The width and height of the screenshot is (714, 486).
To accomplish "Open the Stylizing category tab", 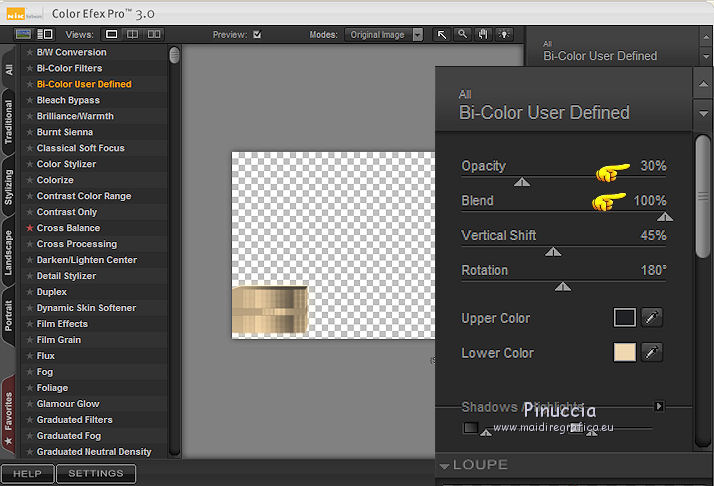I will [9, 187].
